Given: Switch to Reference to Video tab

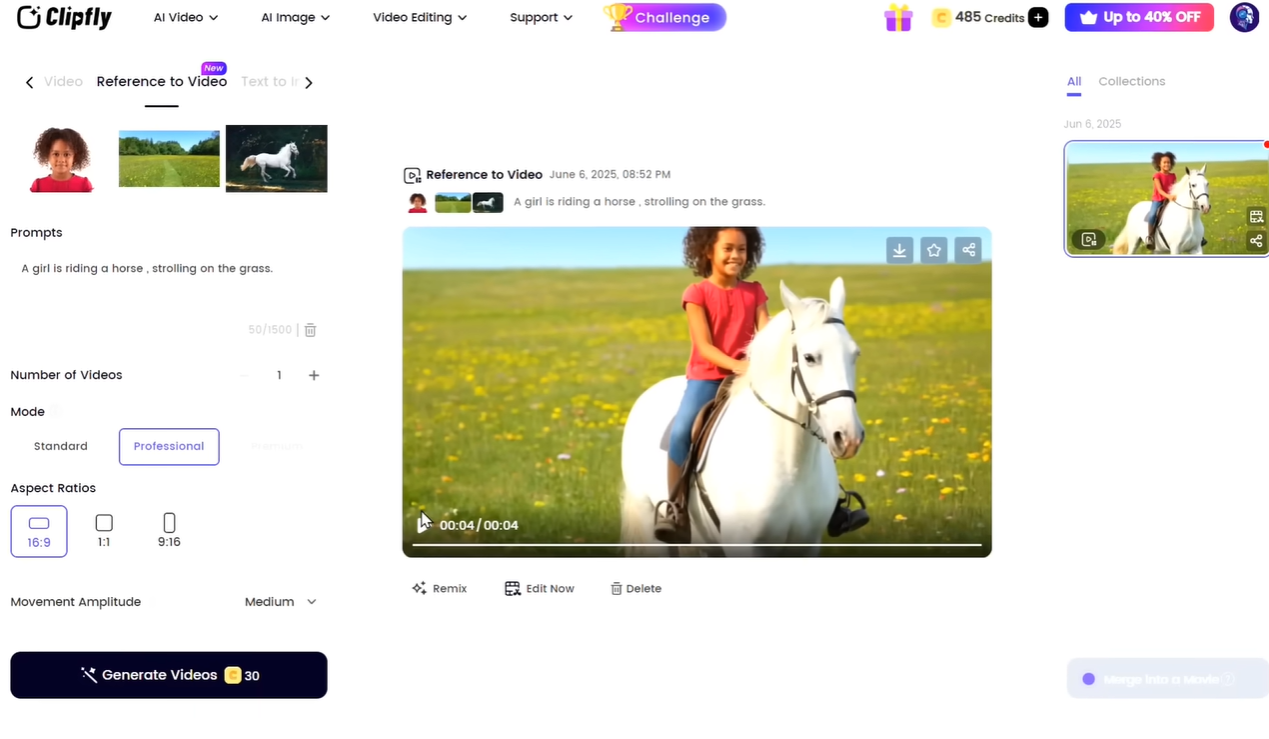Looking at the screenshot, I should [x=162, y=82].
